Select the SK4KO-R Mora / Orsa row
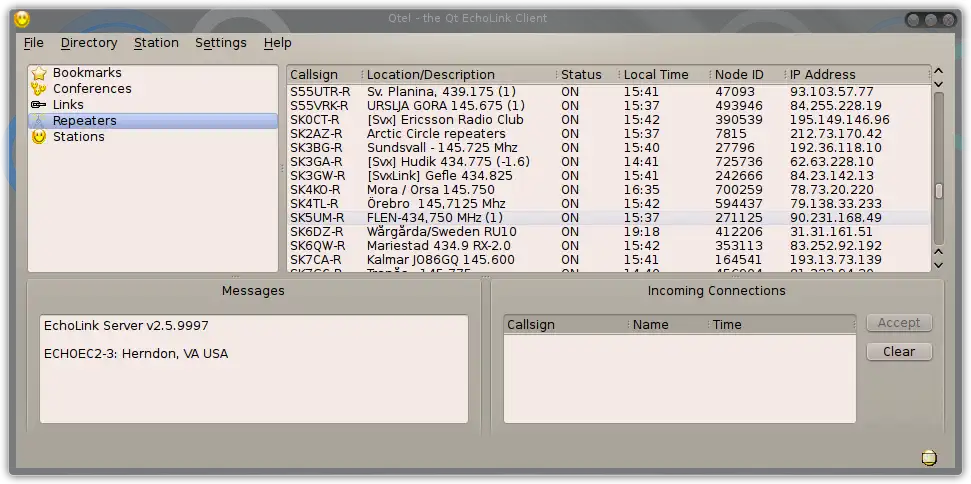This screenshot has height=484, width=971. click(x=609, y=190)
